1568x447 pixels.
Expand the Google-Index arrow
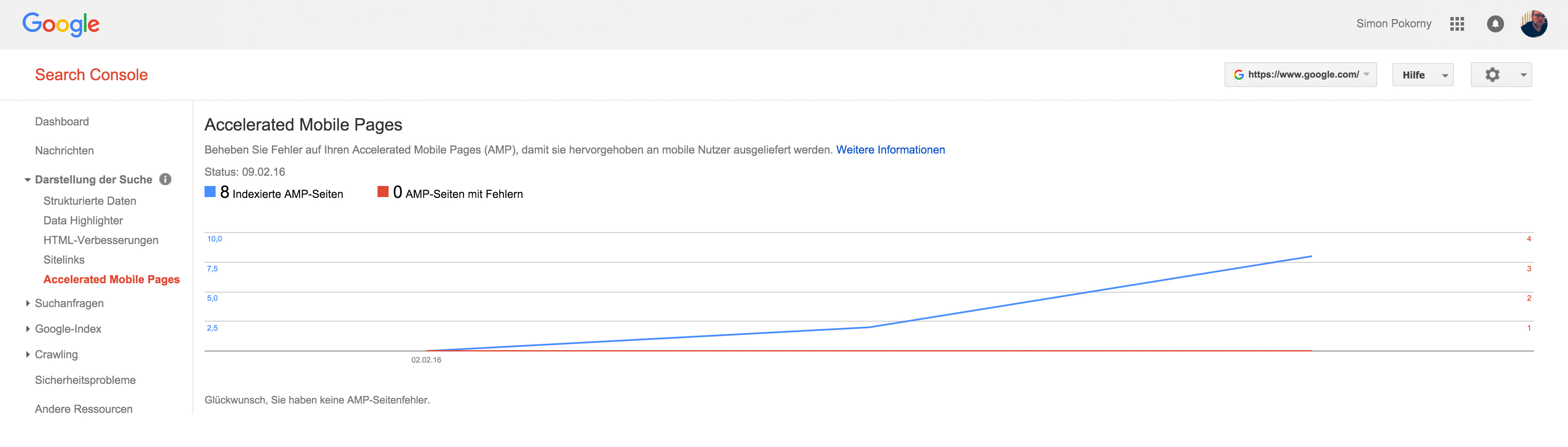tap(27, 329)
